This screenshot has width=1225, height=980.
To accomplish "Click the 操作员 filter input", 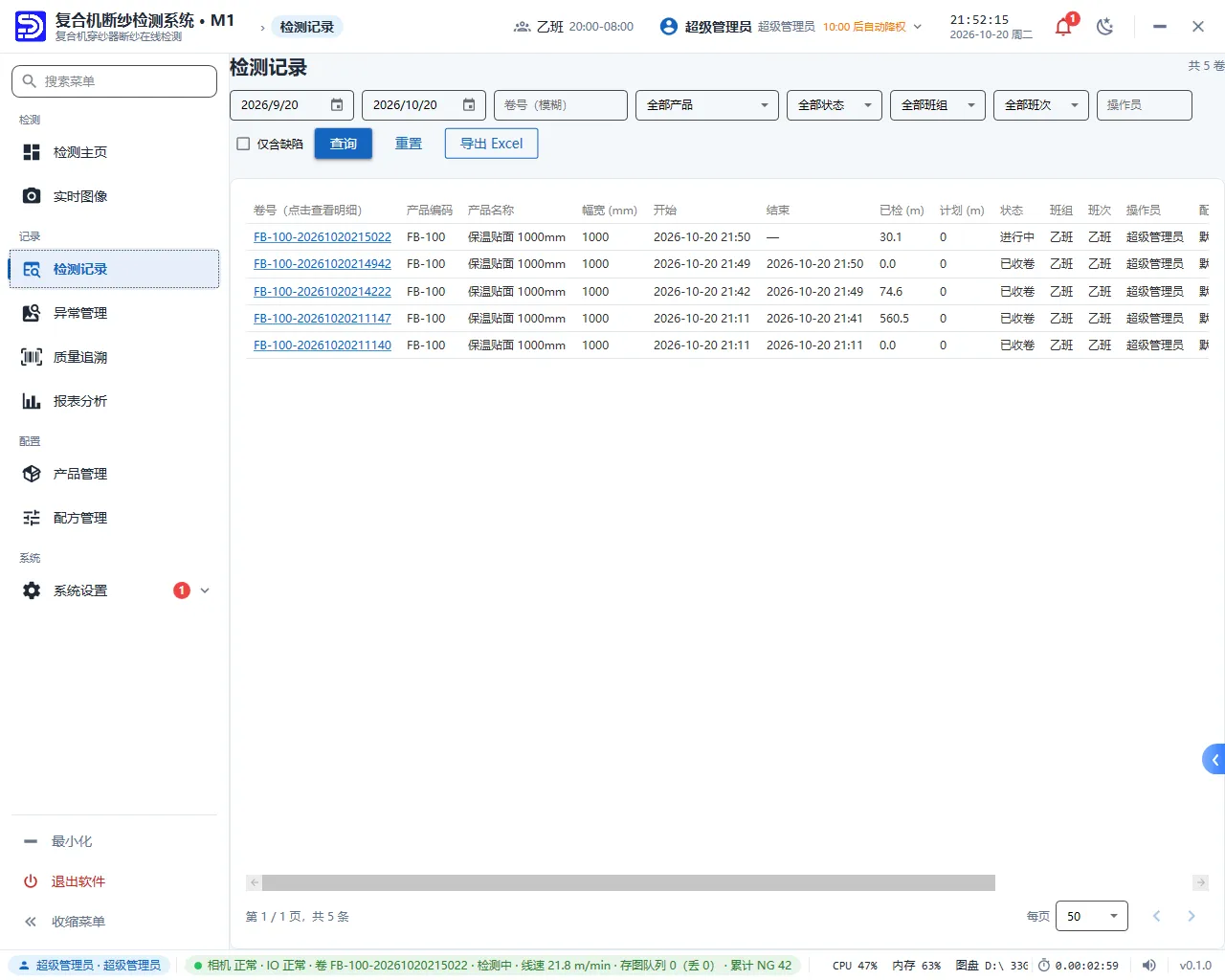I will pos(1145,105).
